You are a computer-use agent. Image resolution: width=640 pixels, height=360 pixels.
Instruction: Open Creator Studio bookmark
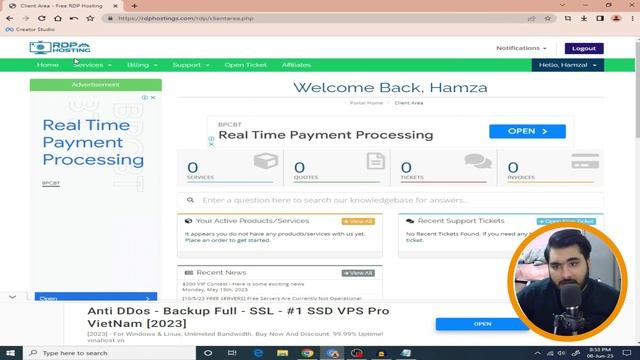pos(30,29)
